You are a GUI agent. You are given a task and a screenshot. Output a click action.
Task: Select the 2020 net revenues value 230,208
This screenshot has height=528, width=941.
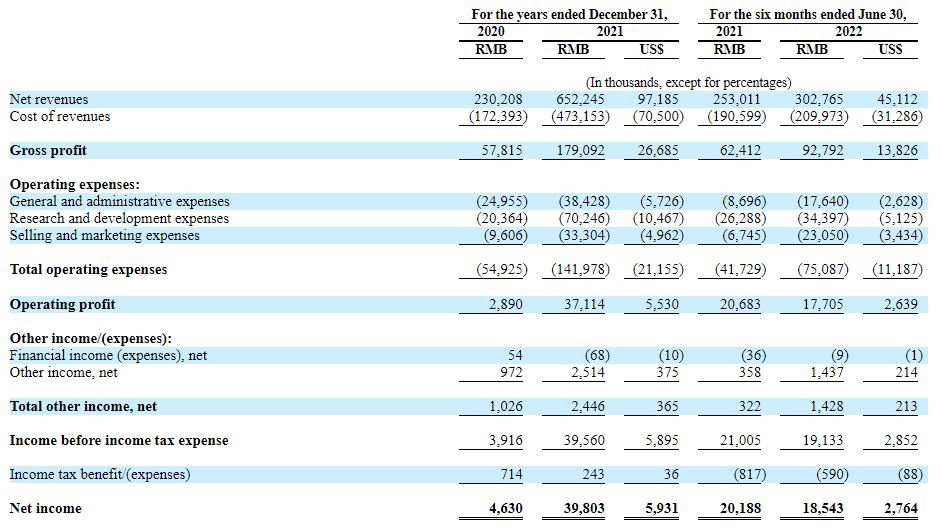pyautogui.click(x=498, y=100)
